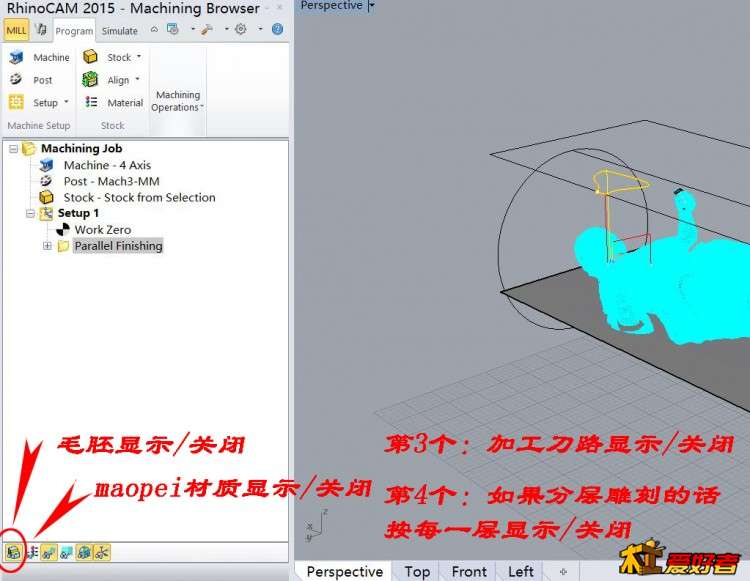Click the turning mode icon beside MILL
This screenshot has width=750, height=581.
(x=41, y=30)
